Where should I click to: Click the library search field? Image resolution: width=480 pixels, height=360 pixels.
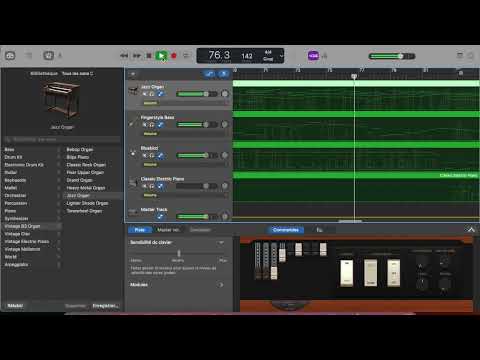(62, 139)
